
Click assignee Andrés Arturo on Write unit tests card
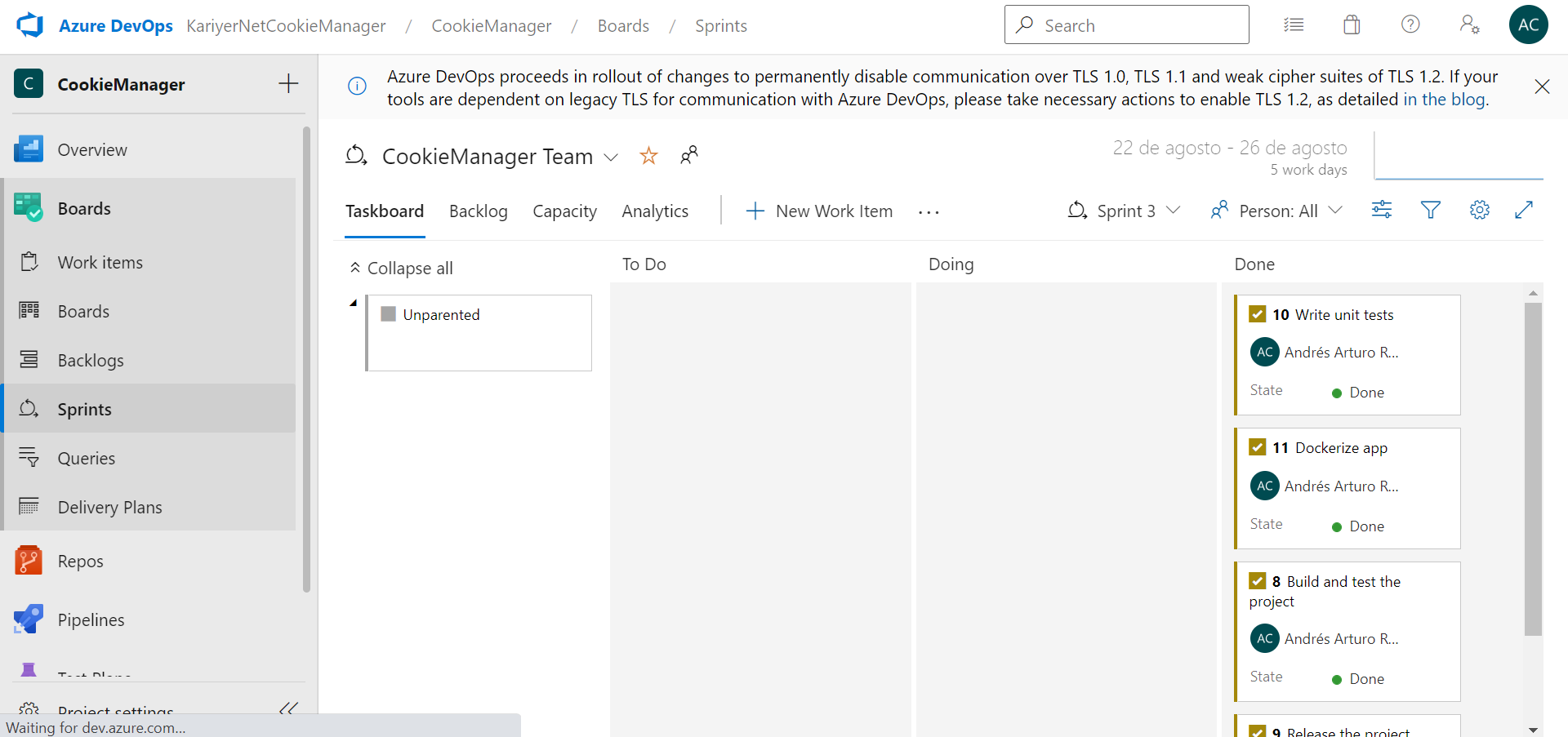(1325, 353)
